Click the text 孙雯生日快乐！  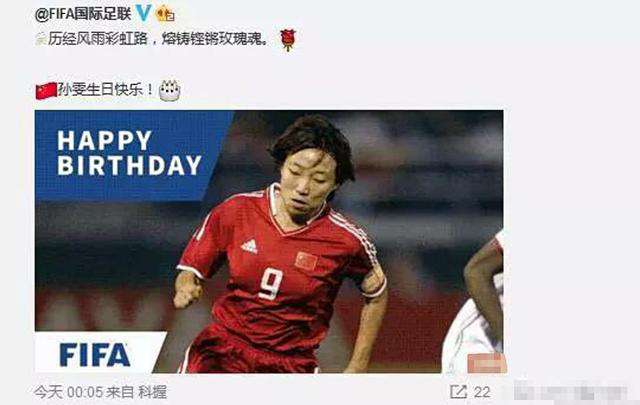tap(106, 89)
